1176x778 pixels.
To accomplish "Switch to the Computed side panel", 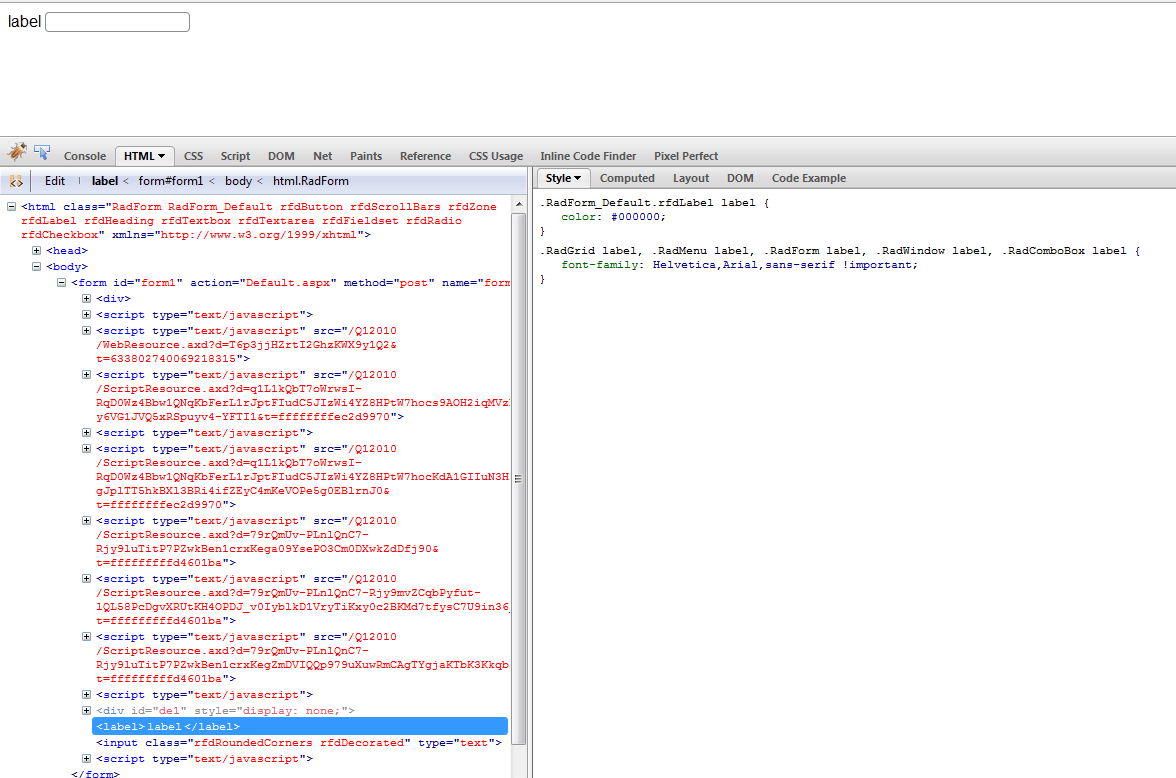I will coord(627,178).
